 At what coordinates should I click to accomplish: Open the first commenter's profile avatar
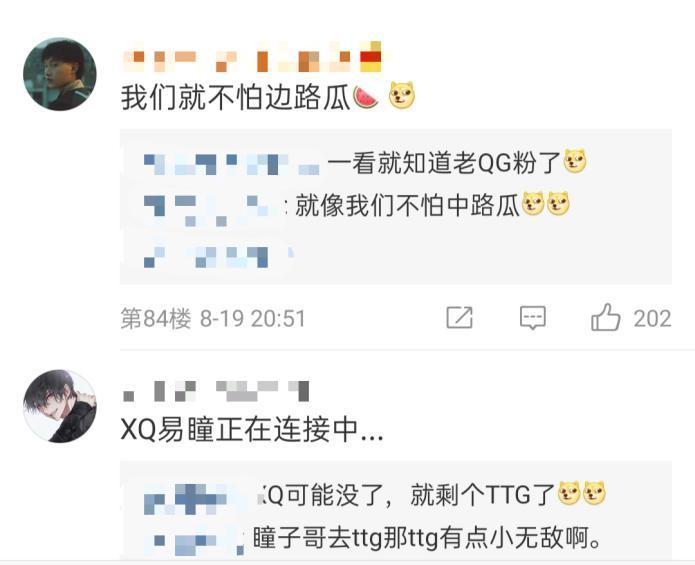click(60, 74)
